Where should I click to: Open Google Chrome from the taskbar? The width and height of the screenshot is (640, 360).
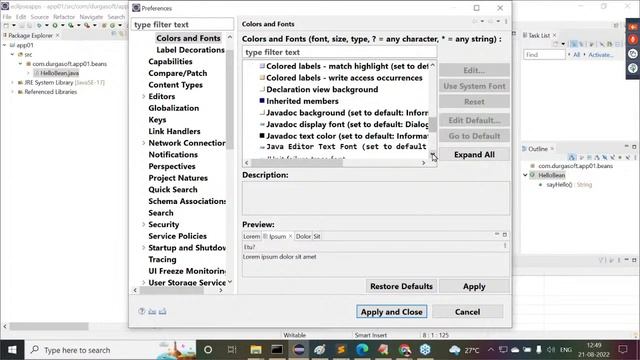(x=404, y=350)
